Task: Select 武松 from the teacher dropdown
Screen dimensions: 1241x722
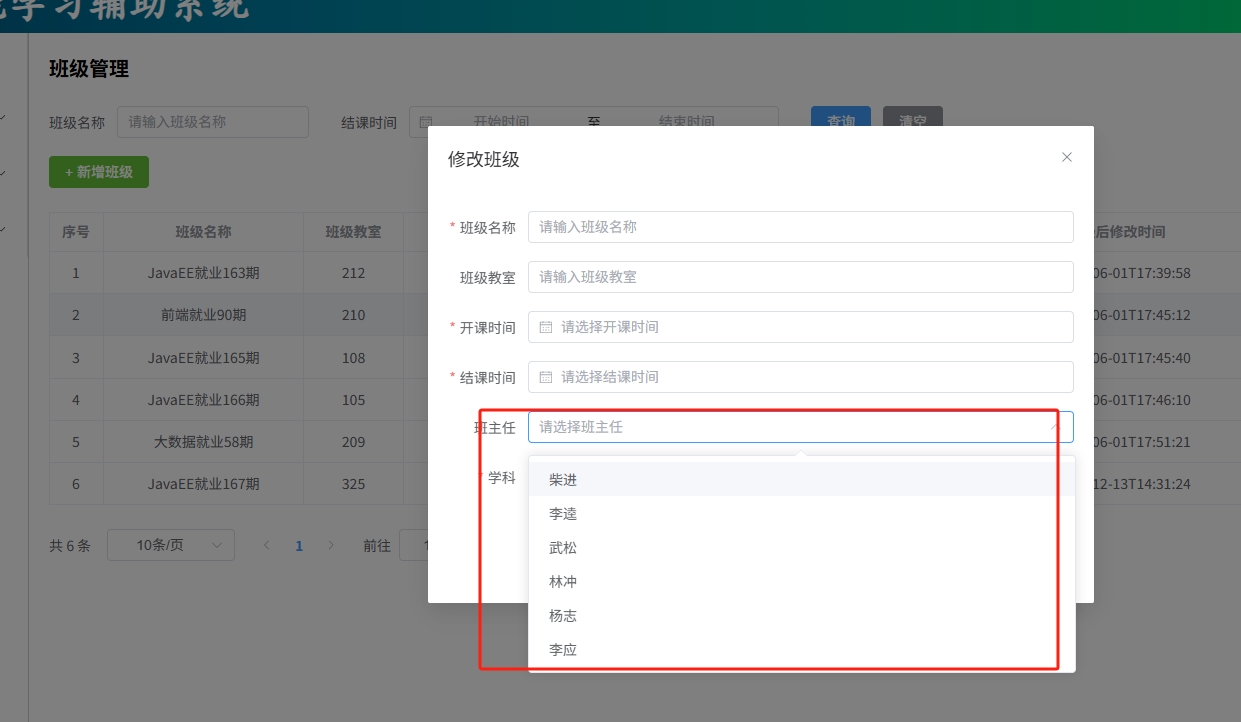Action: coord(562,547)
